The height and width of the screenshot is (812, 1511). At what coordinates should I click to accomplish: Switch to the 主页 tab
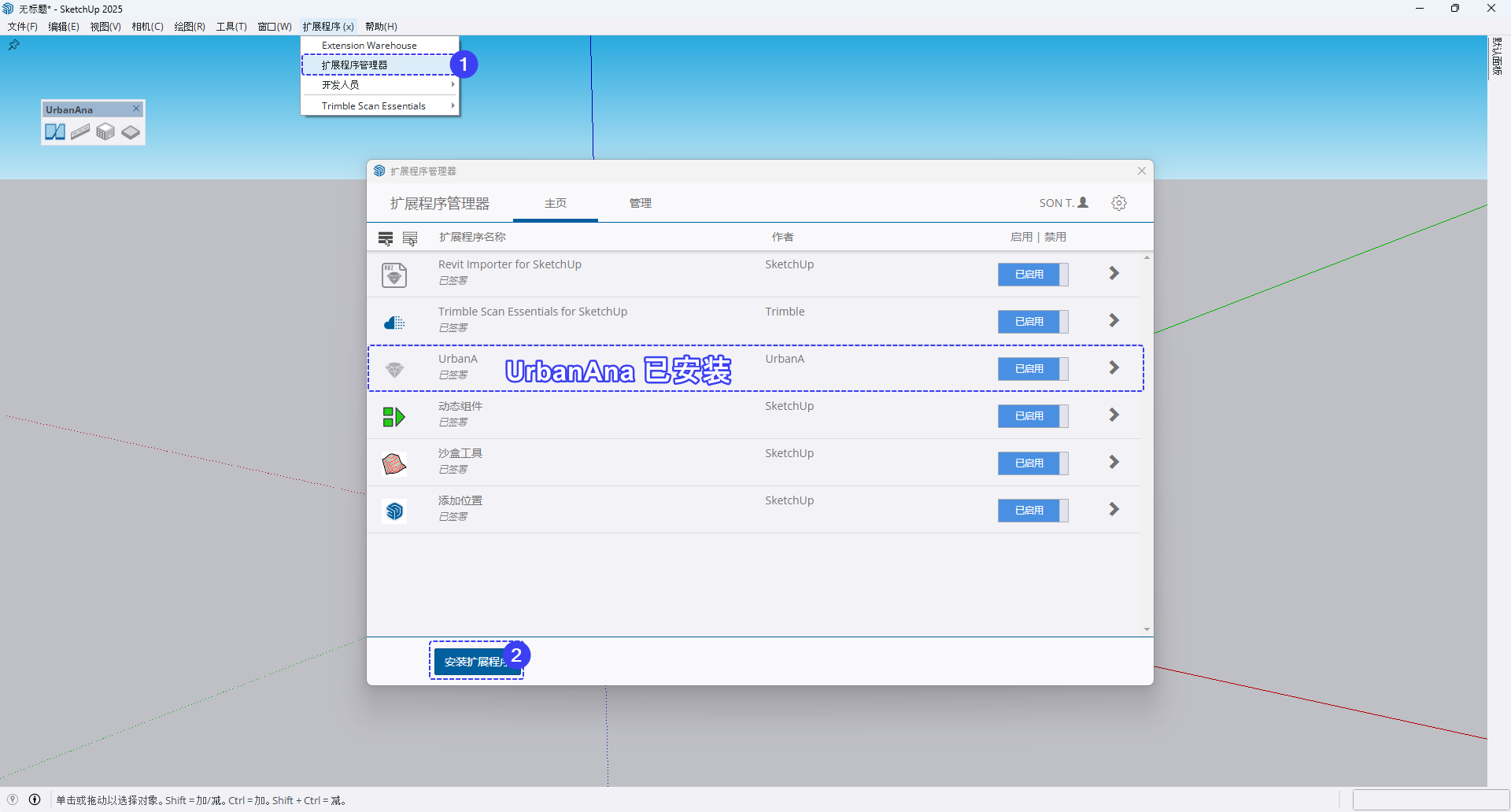click(556, 203)
